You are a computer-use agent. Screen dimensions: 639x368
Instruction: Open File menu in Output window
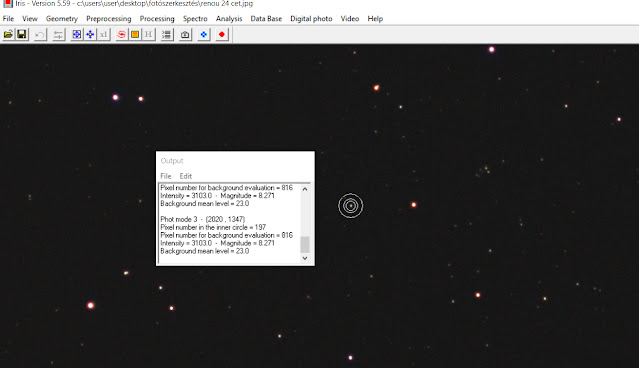[165, 176]
